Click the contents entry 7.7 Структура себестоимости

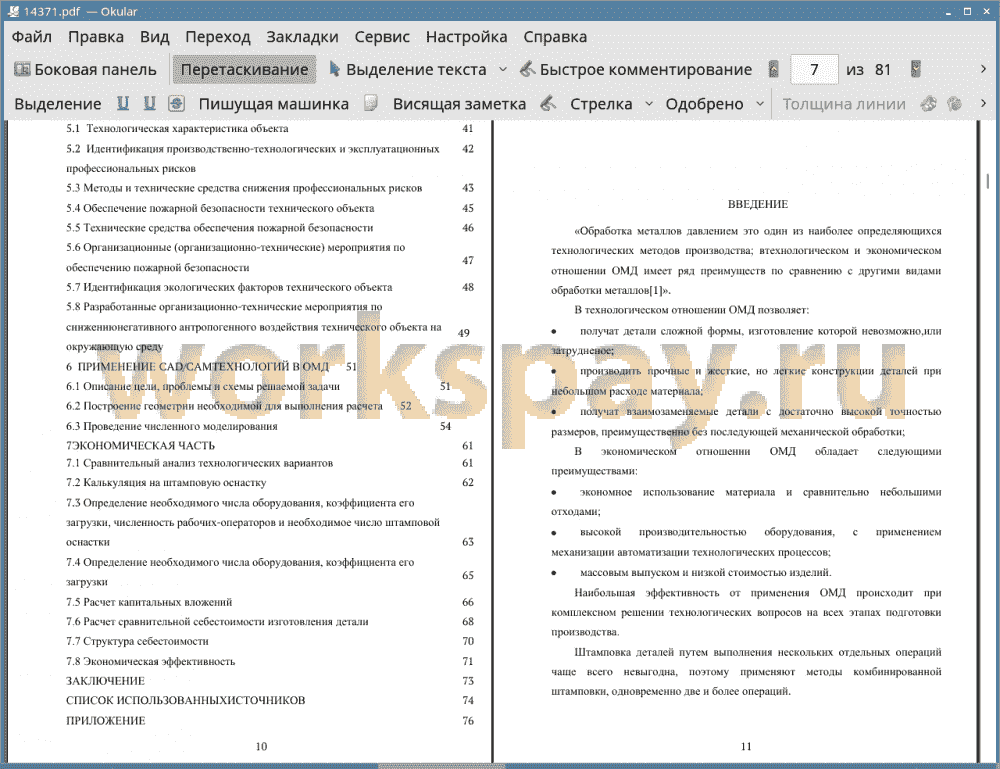pos(137,641)
